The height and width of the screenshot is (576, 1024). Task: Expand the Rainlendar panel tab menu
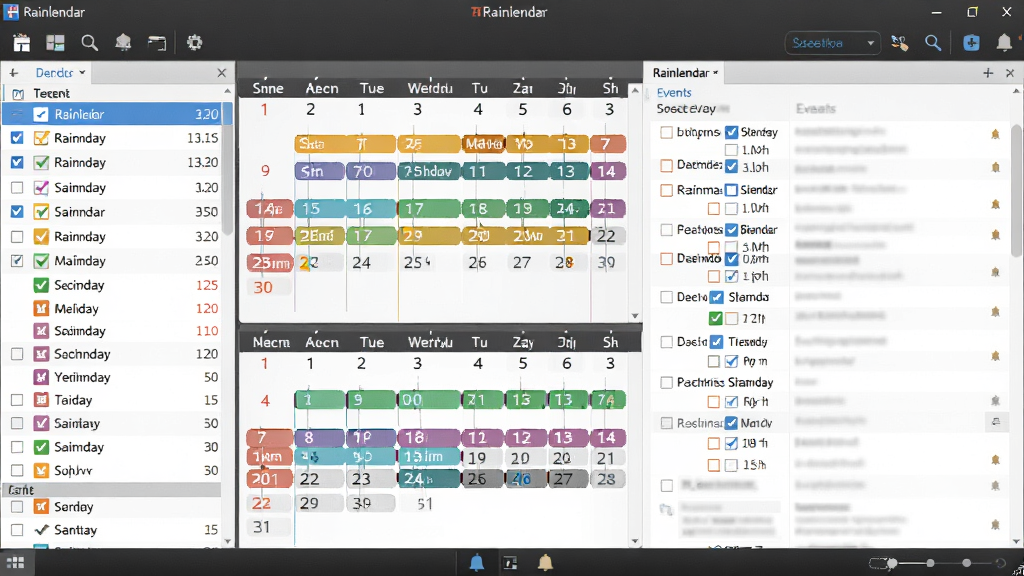716,72
